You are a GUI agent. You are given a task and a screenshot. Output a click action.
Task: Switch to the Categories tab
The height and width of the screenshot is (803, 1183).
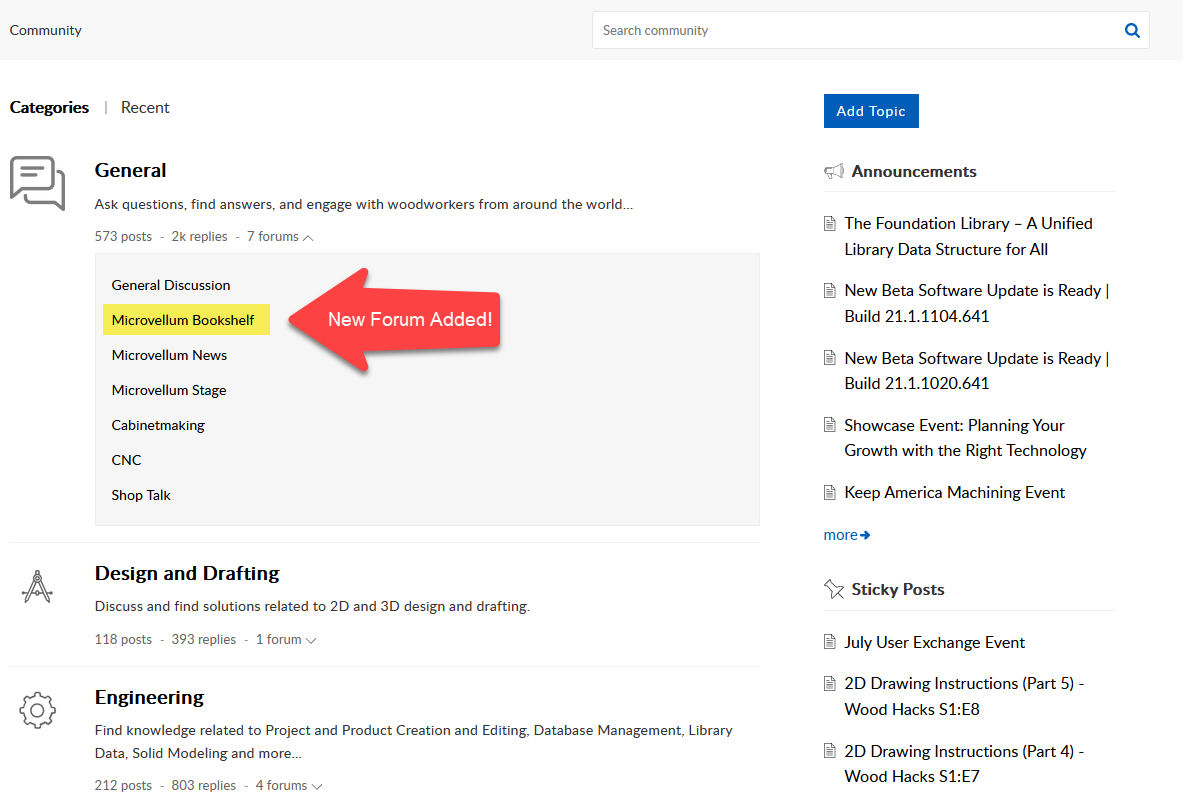tap(49, 107)
